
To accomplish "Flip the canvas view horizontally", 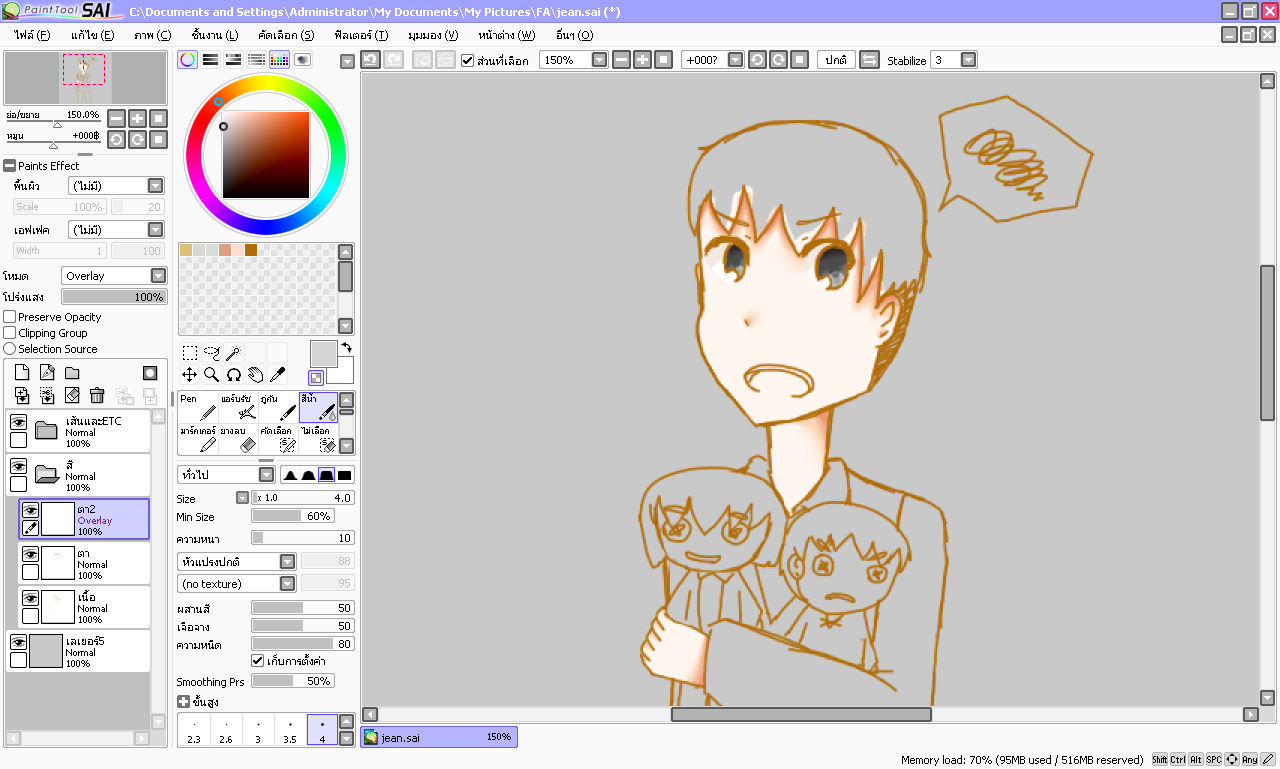I will (868, 60).
